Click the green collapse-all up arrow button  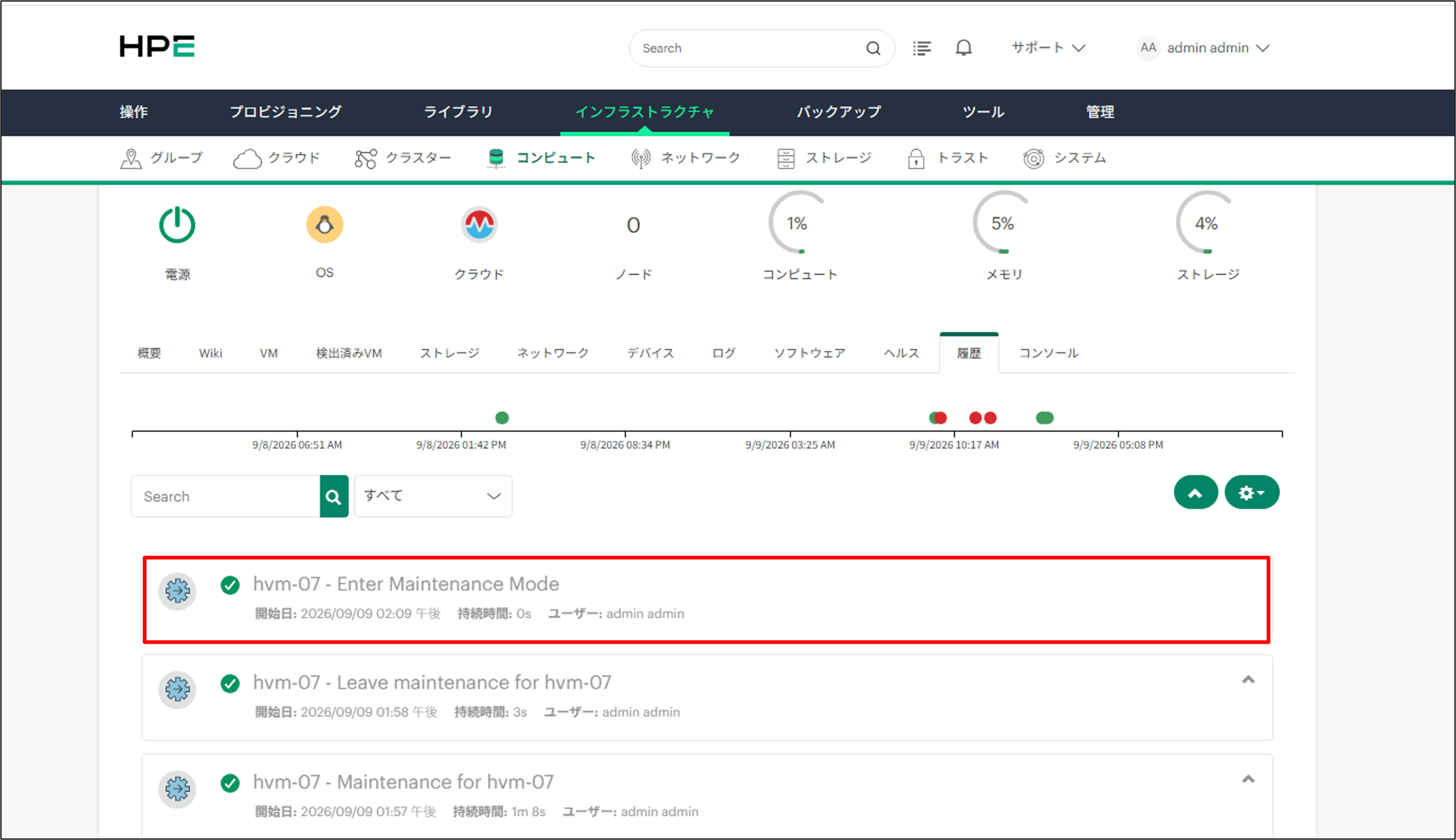[1196, 492]
